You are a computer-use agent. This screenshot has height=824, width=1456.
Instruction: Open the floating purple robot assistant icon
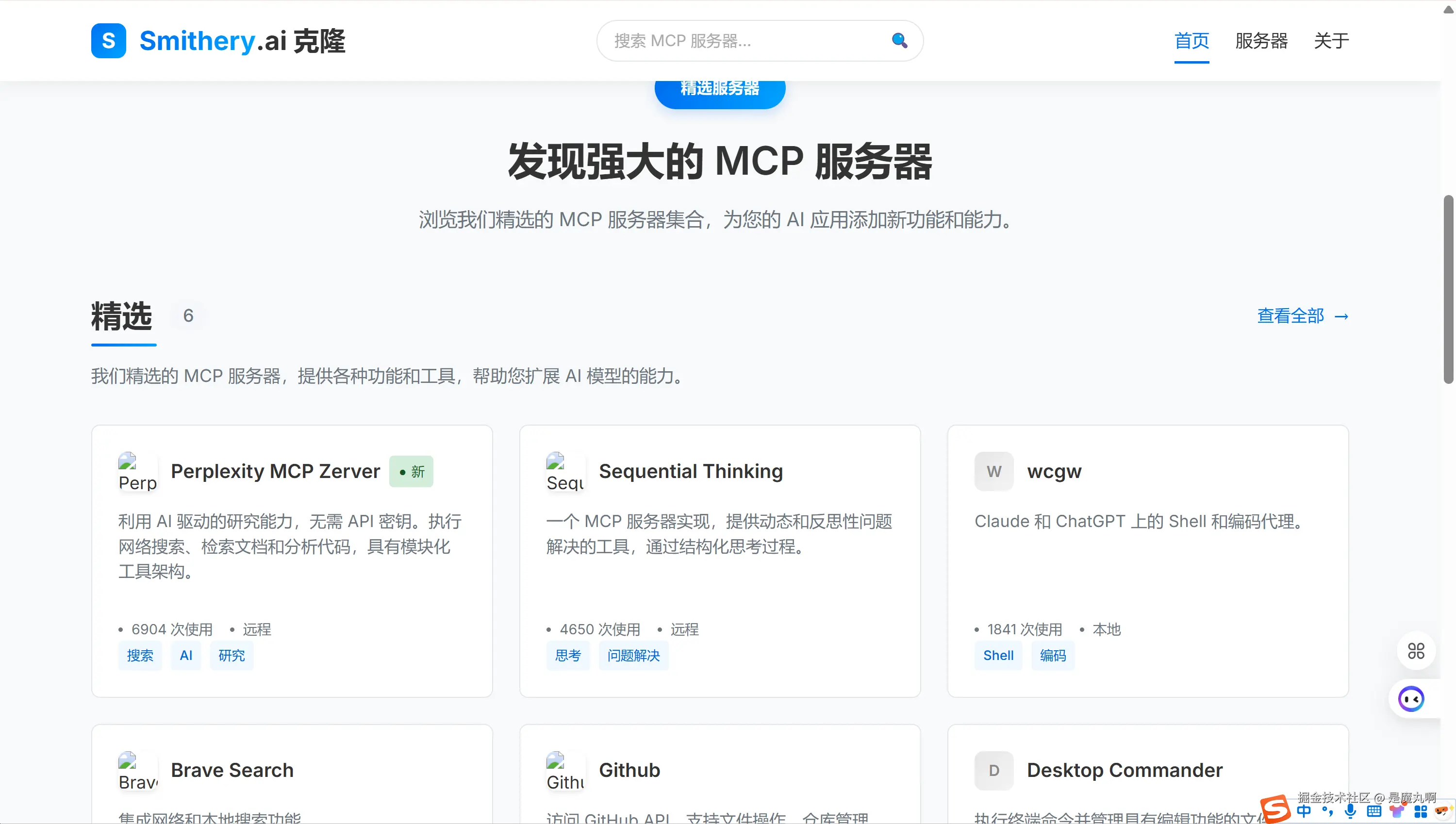coord(1411,699)
